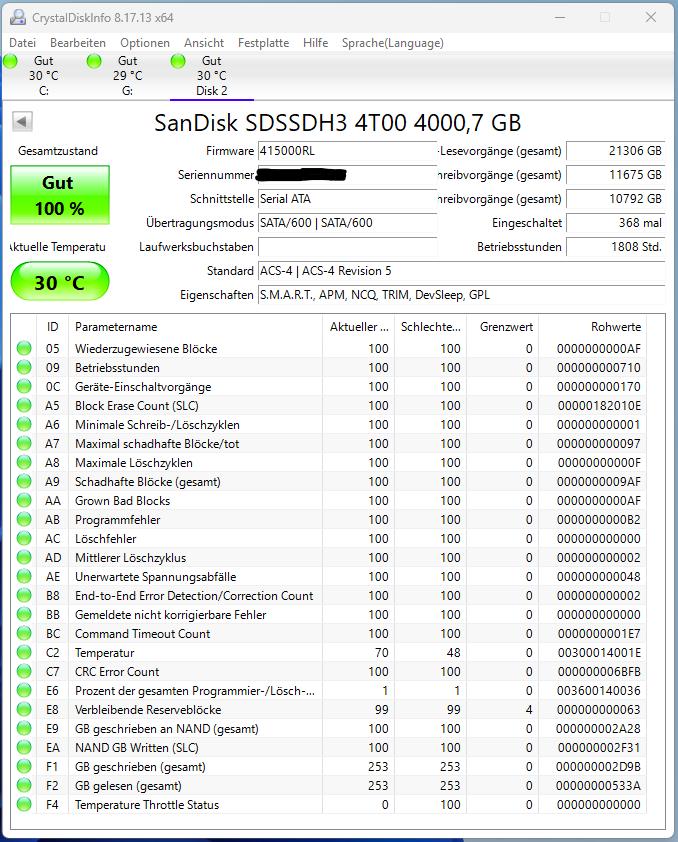This screenshot has width=678, height=842.
Task: Click the Schnittstelle field Serial ATA
Action: click(347, 199)
